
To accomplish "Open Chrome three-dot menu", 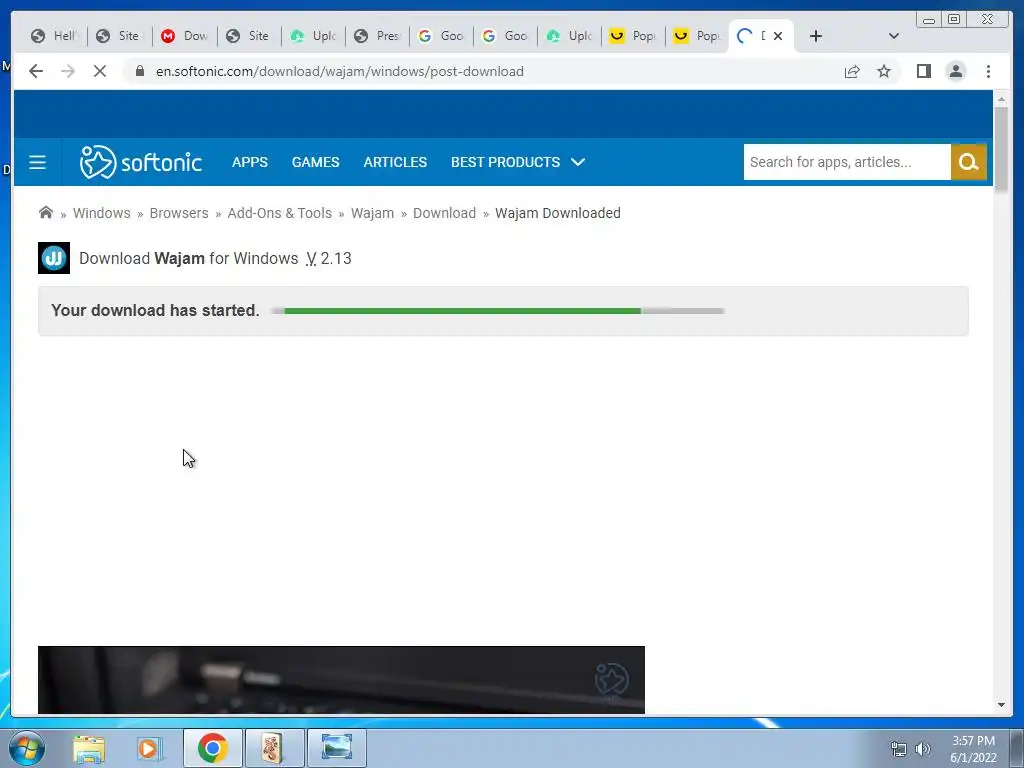I will [988, 71].
